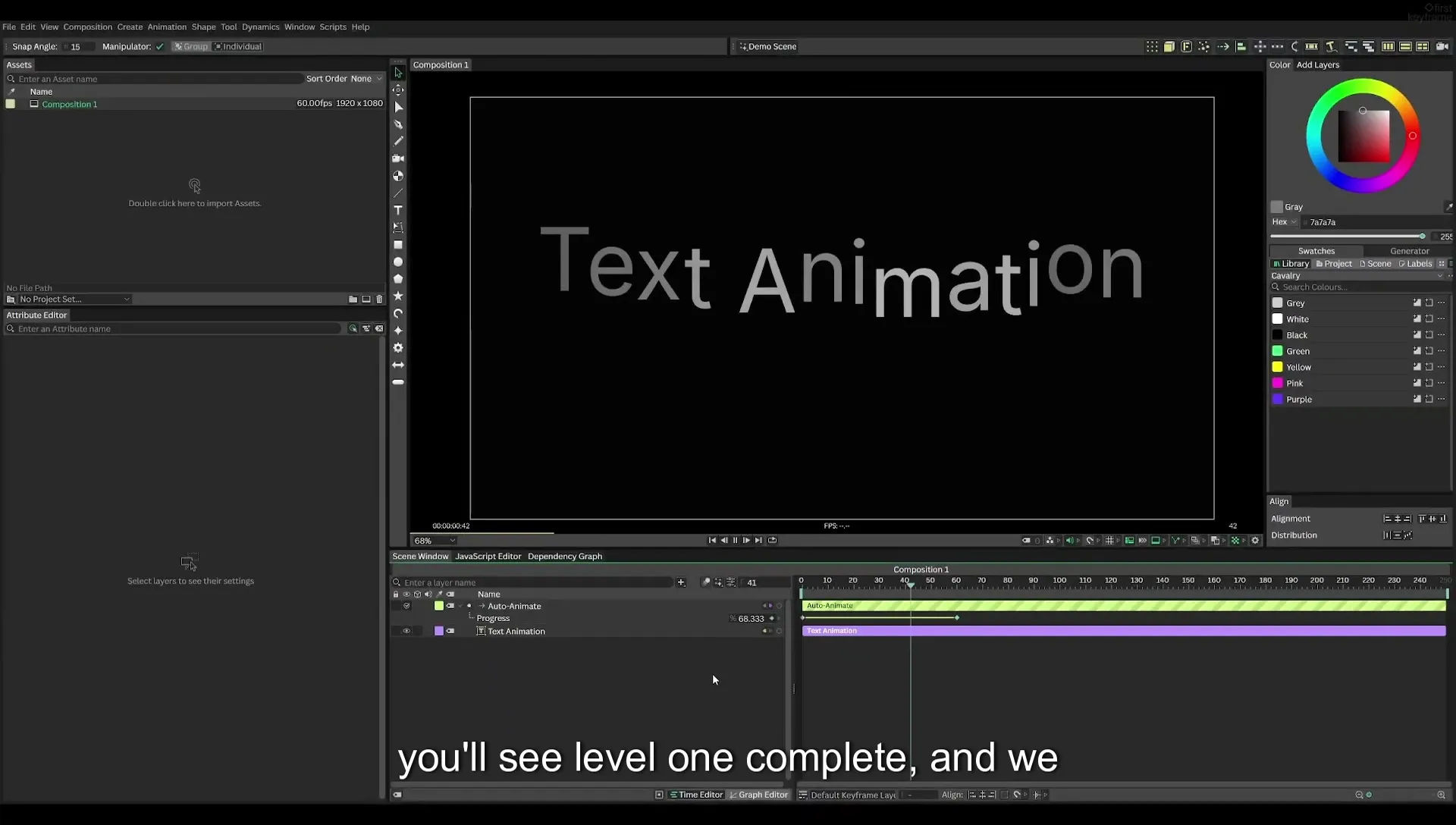Open the Generator tab in color panel
This screenshot has height=825, width=1456.
click(x=1409, y=251)
